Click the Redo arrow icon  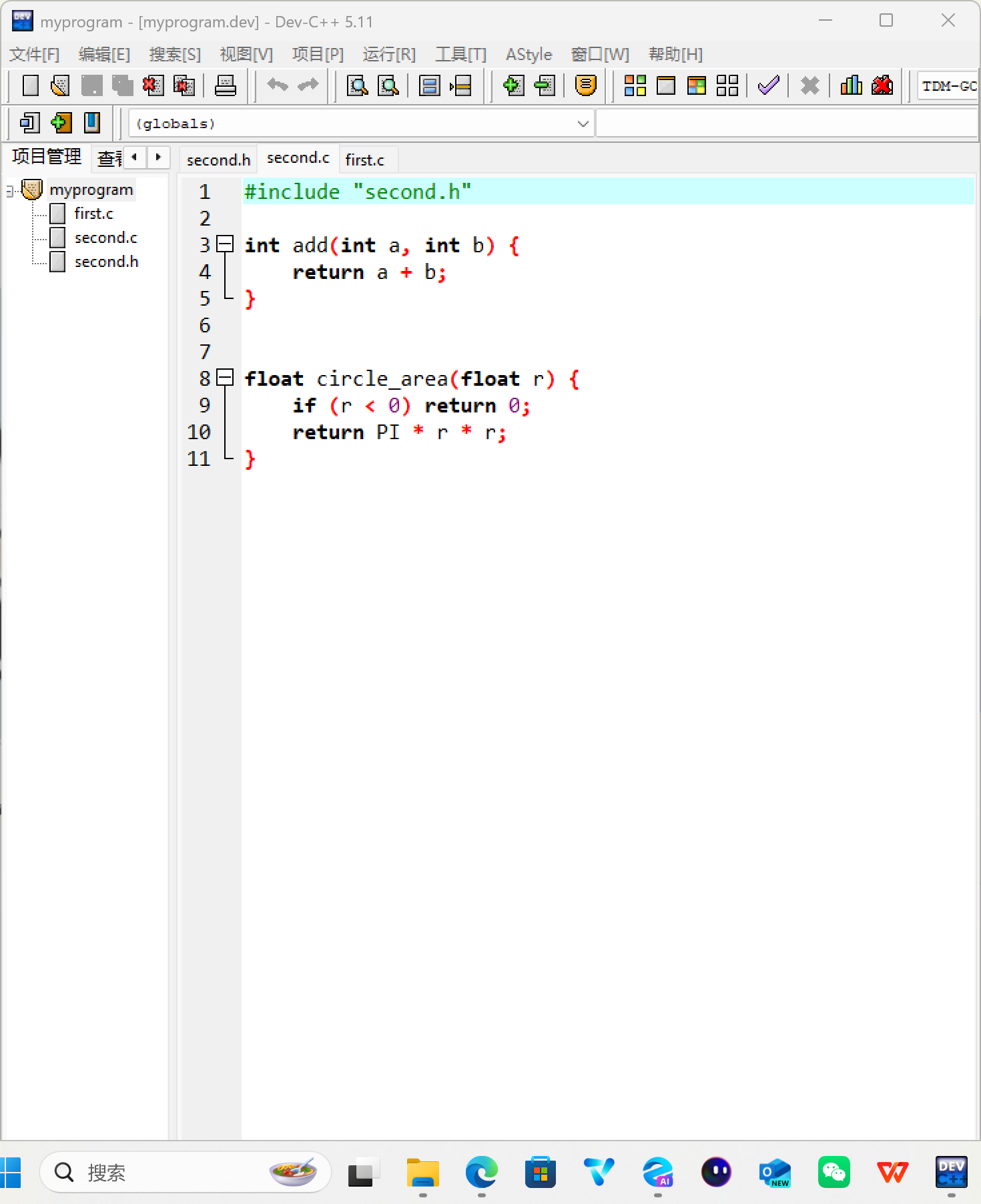tap(308, 85)
